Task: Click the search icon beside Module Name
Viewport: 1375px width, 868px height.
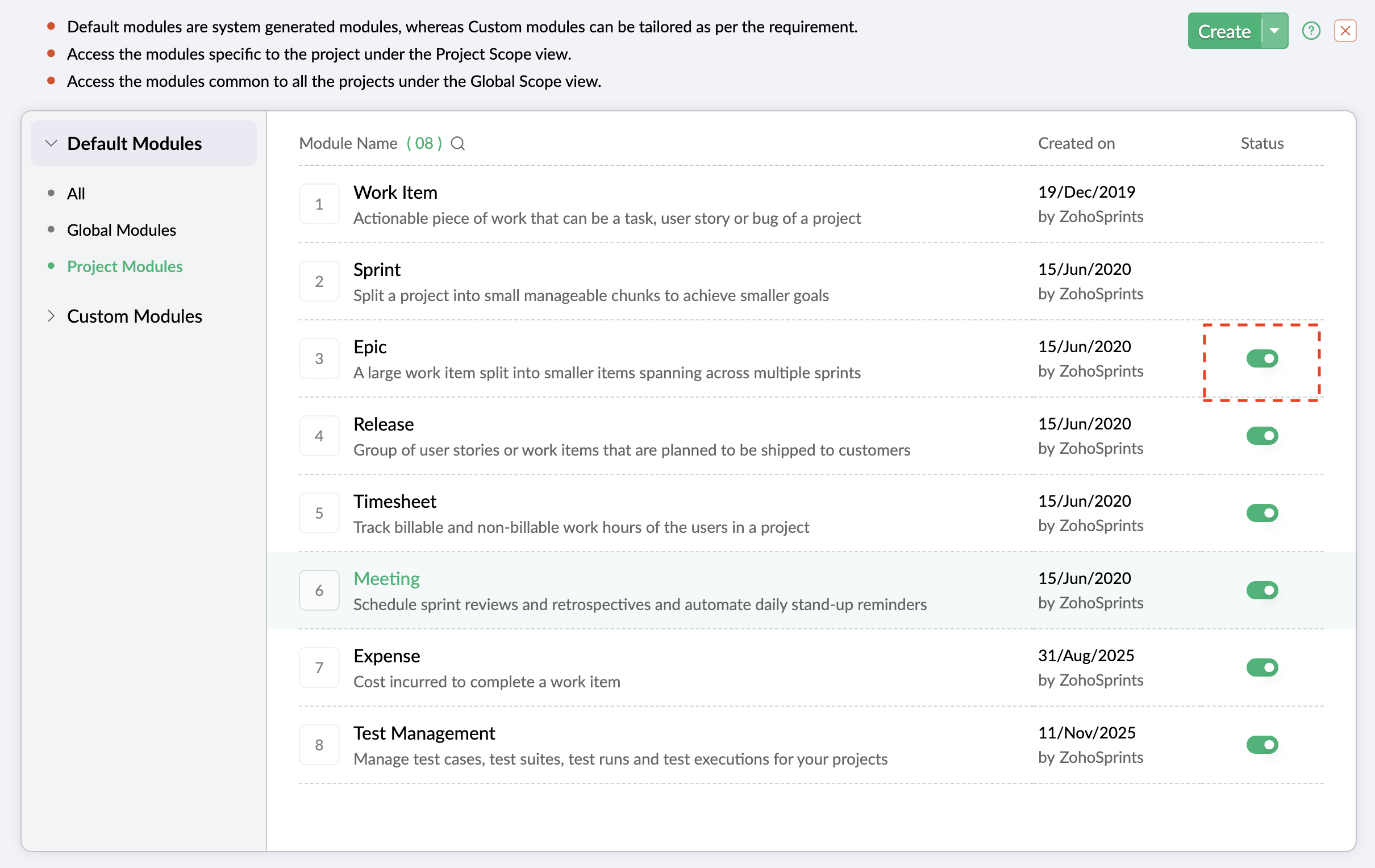Action: [x=457, y=143]
